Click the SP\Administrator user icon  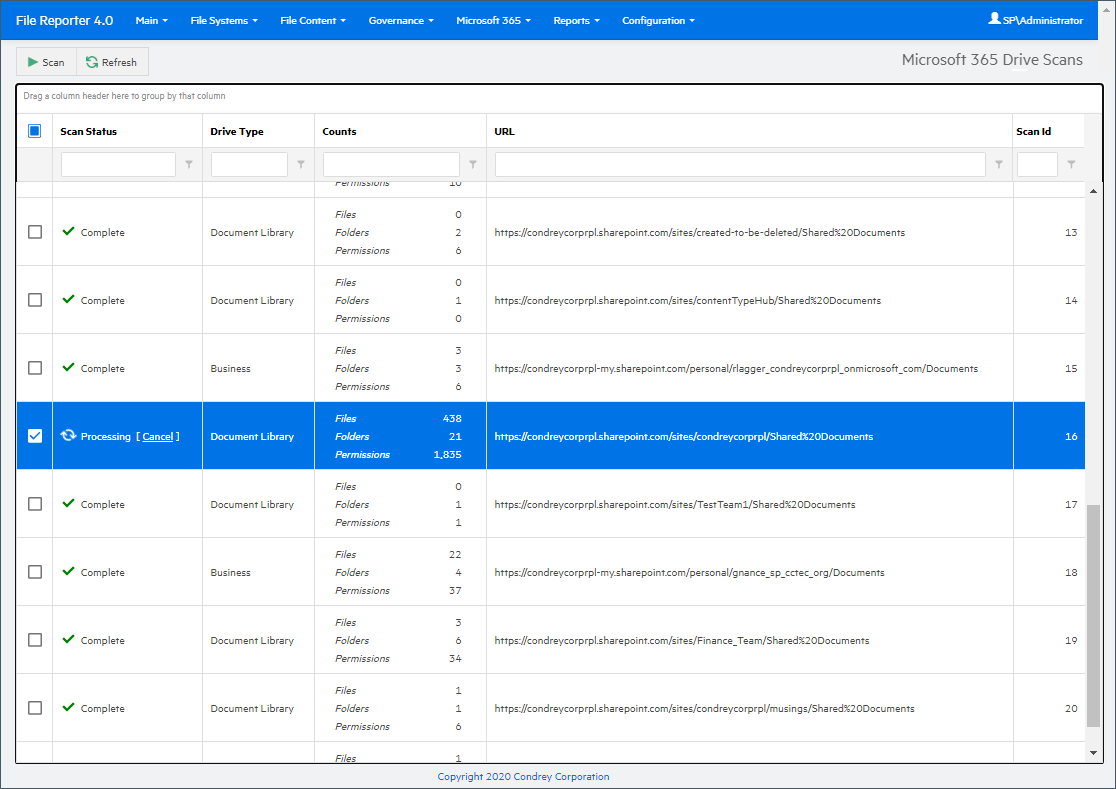click(994, 19)
